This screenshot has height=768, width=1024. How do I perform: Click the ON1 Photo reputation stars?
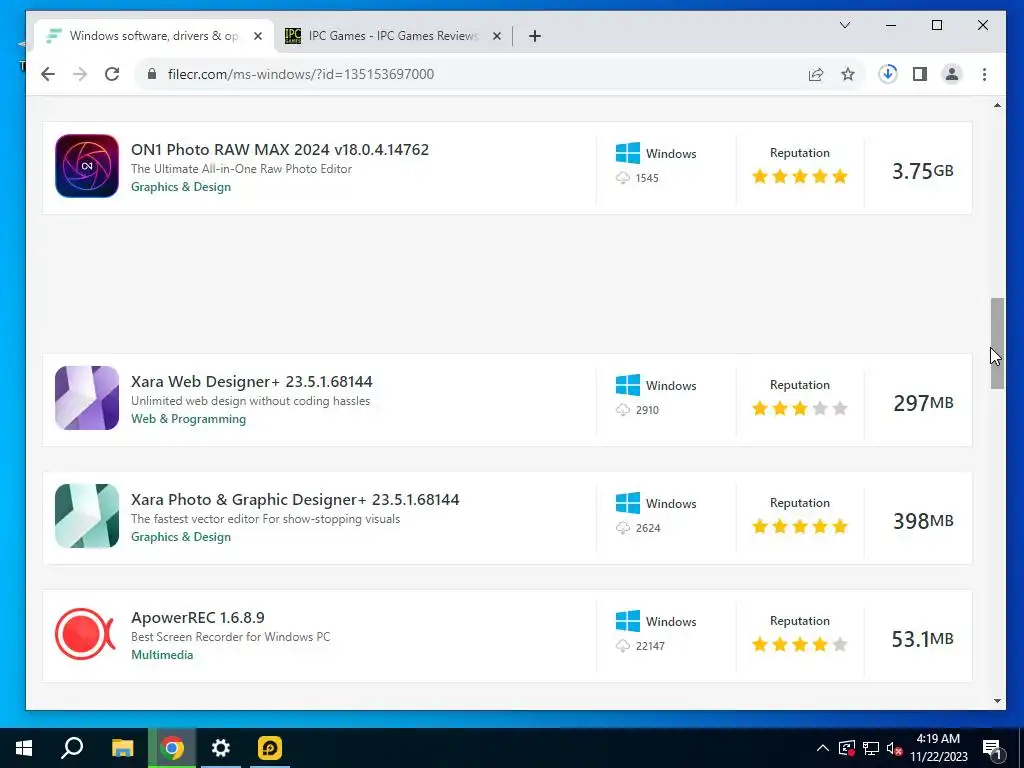click(799, 176)
